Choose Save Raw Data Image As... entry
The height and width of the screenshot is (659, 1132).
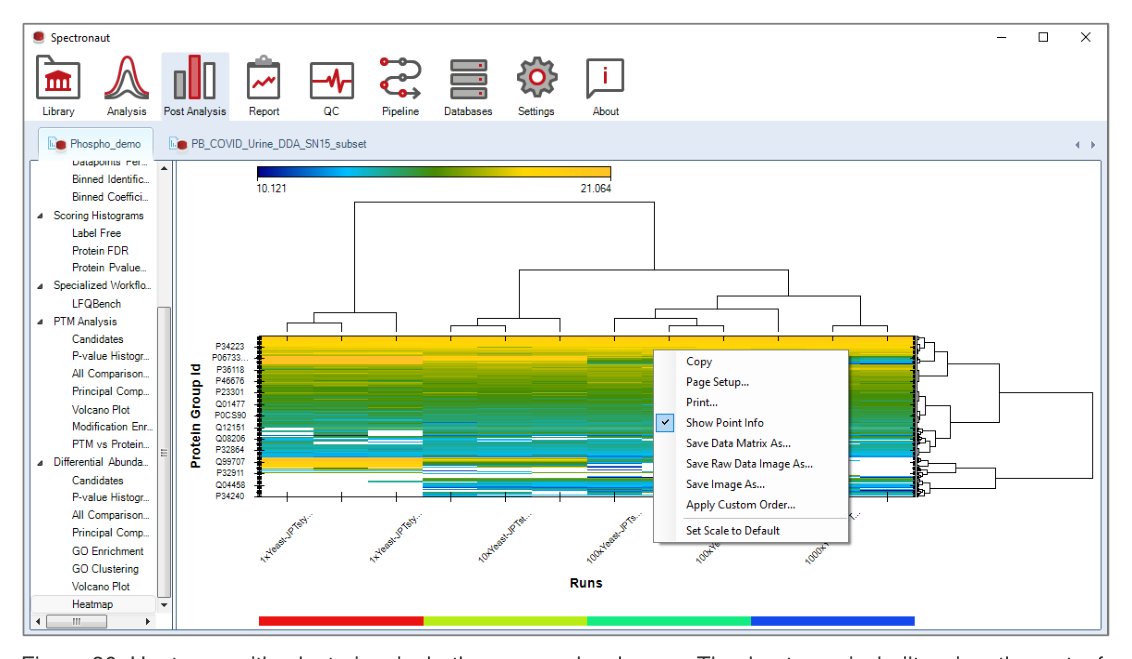pos(751,463)
